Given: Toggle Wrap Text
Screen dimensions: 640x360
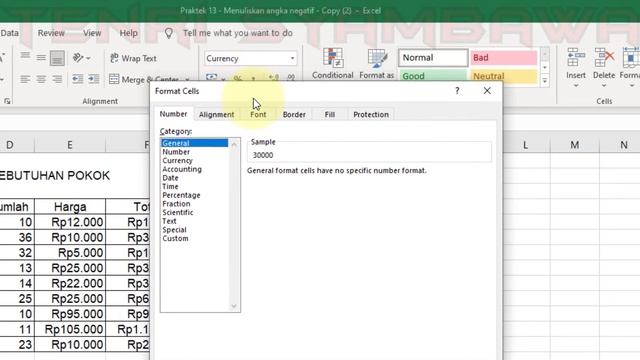Looking at the screenshot, I should 133,58.
